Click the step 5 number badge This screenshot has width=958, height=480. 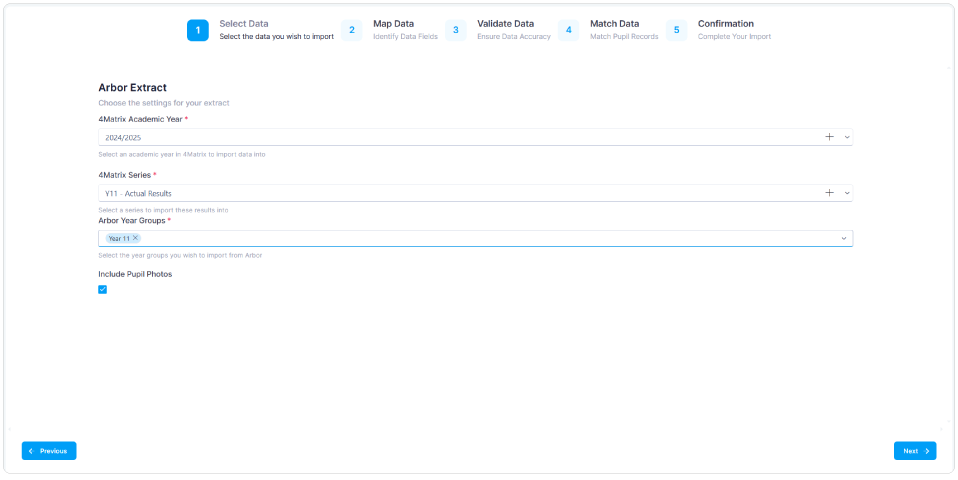(x=676, y=30)
